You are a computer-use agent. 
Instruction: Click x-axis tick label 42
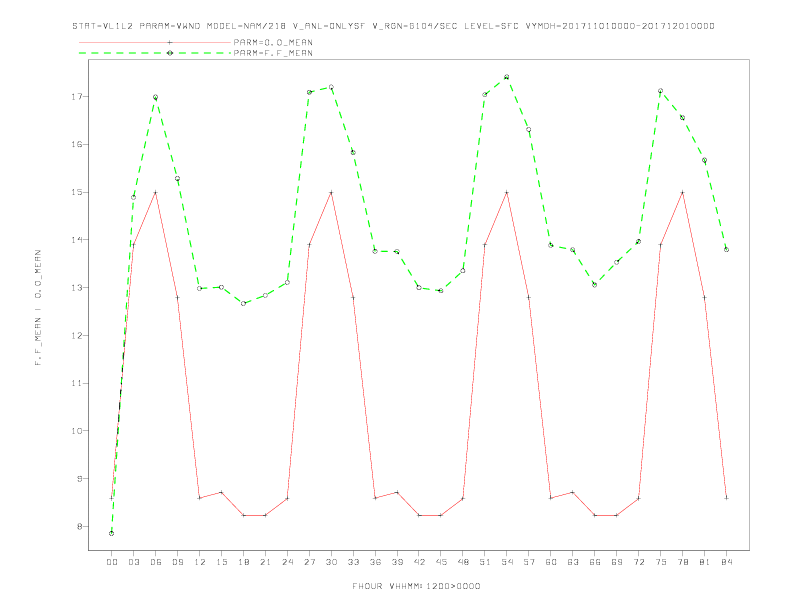[419, 562]
